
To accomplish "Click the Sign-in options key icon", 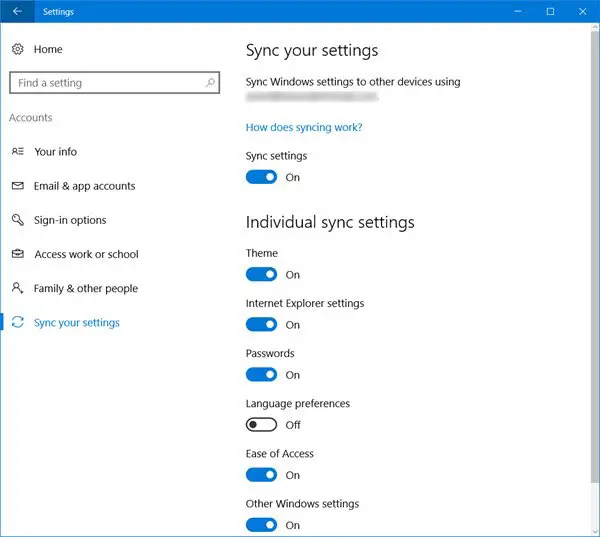I will [17, 220].
